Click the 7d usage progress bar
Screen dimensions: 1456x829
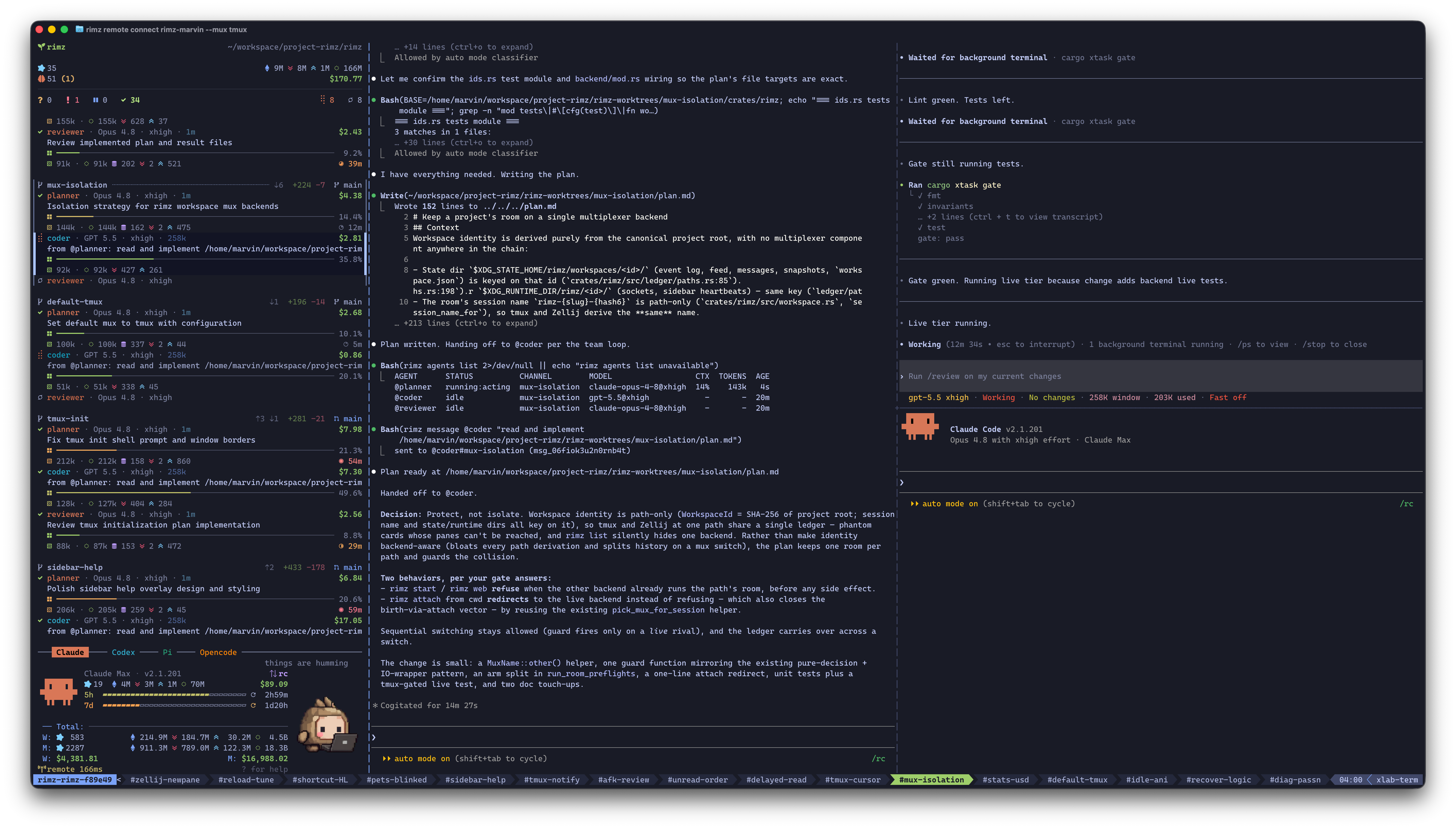click(x=174, y=705)
